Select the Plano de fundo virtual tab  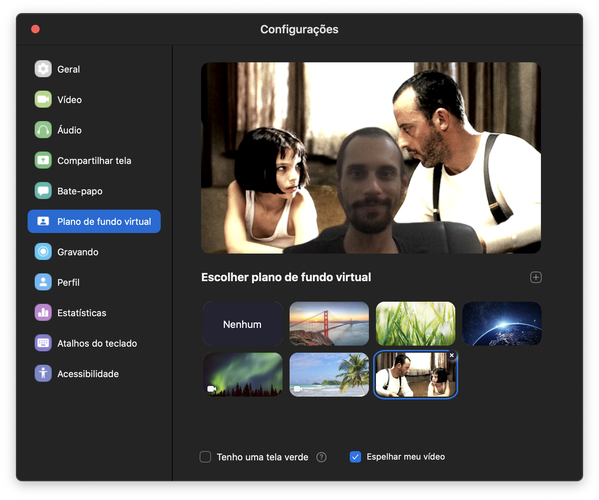(x=94, y=222)
